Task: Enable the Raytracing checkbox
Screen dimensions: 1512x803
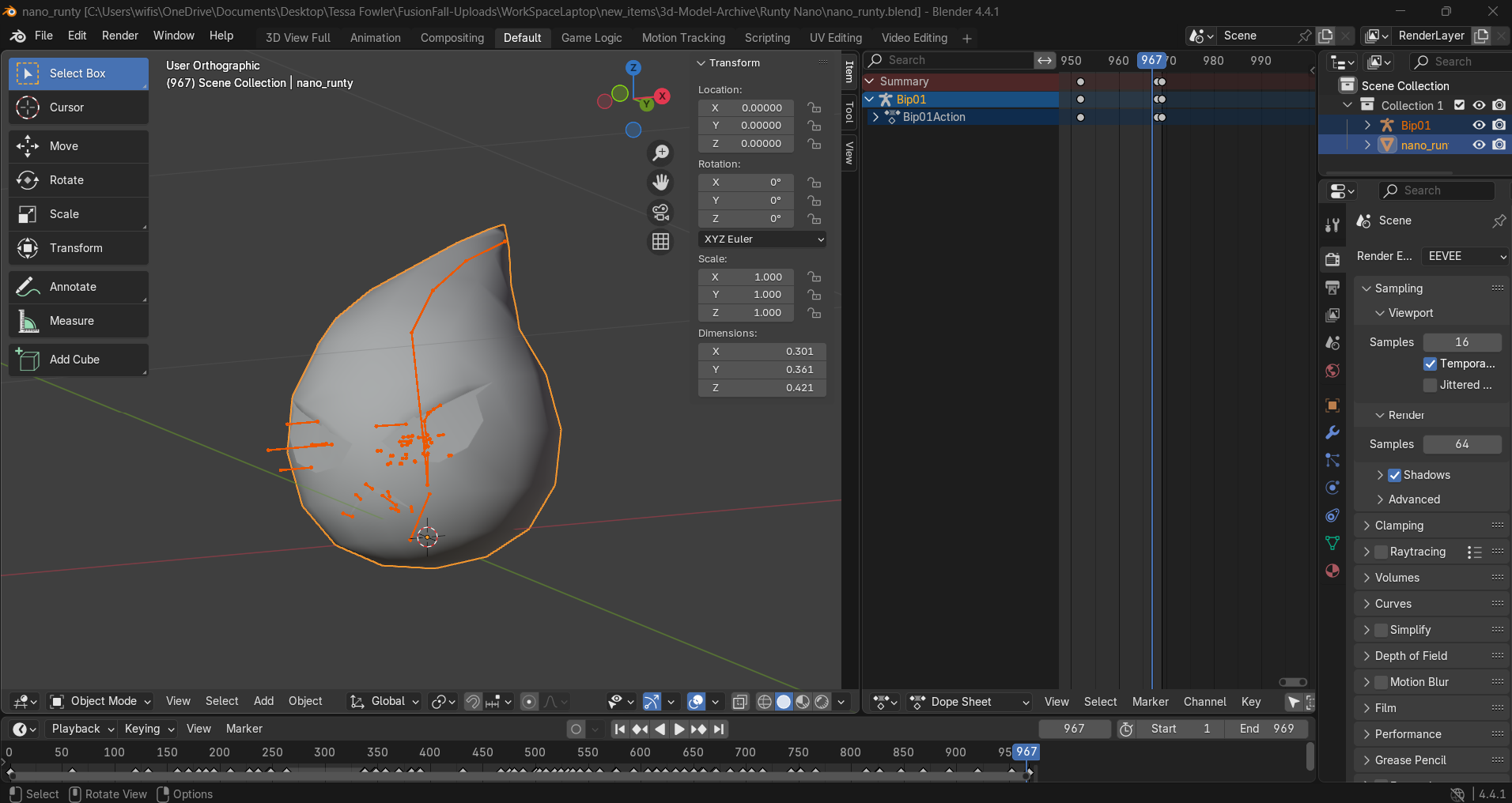Action: tap(1381, 552)
